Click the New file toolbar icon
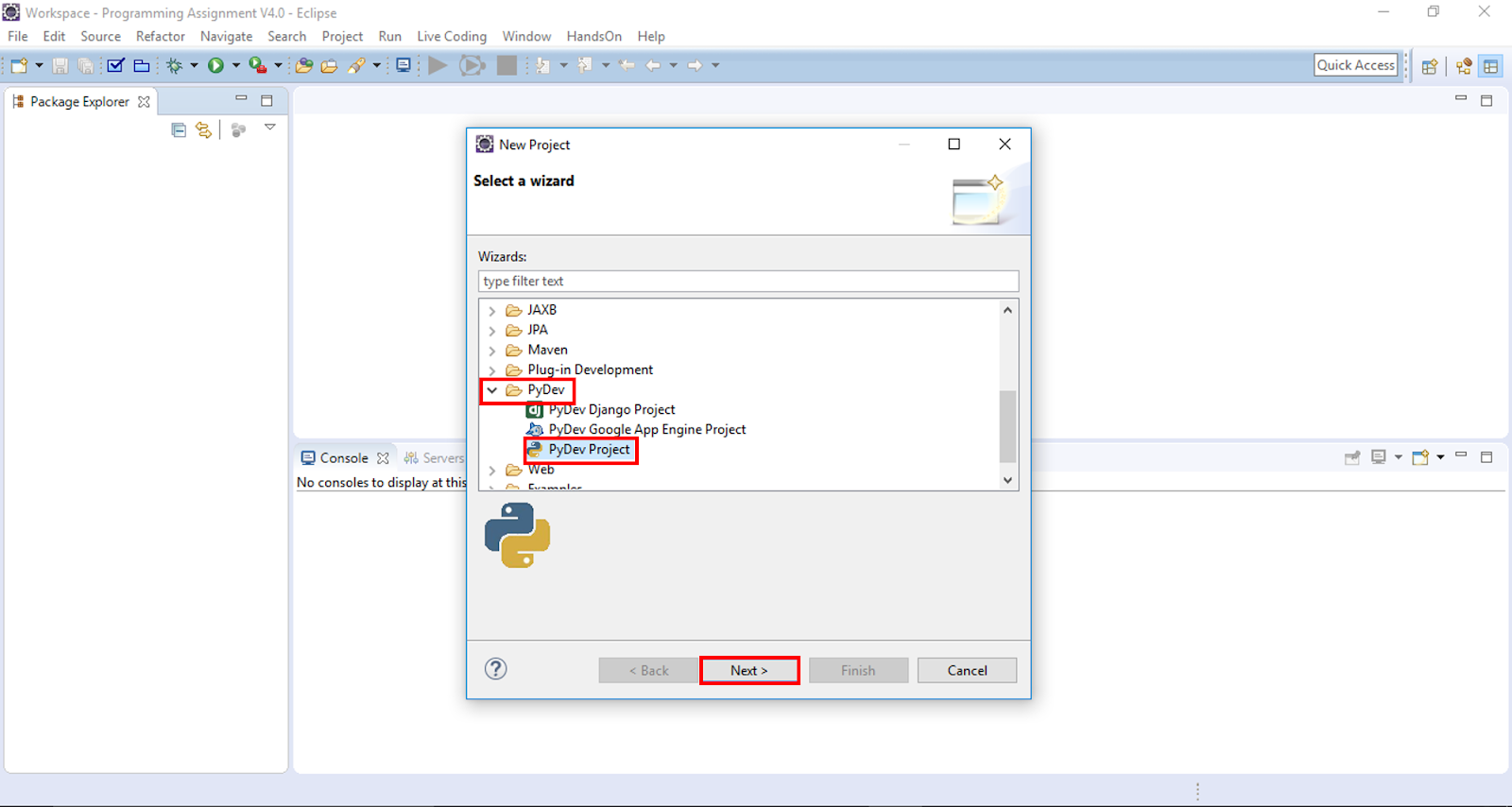The width and height of the screenshot is (1512, 807). coord(19,65)
